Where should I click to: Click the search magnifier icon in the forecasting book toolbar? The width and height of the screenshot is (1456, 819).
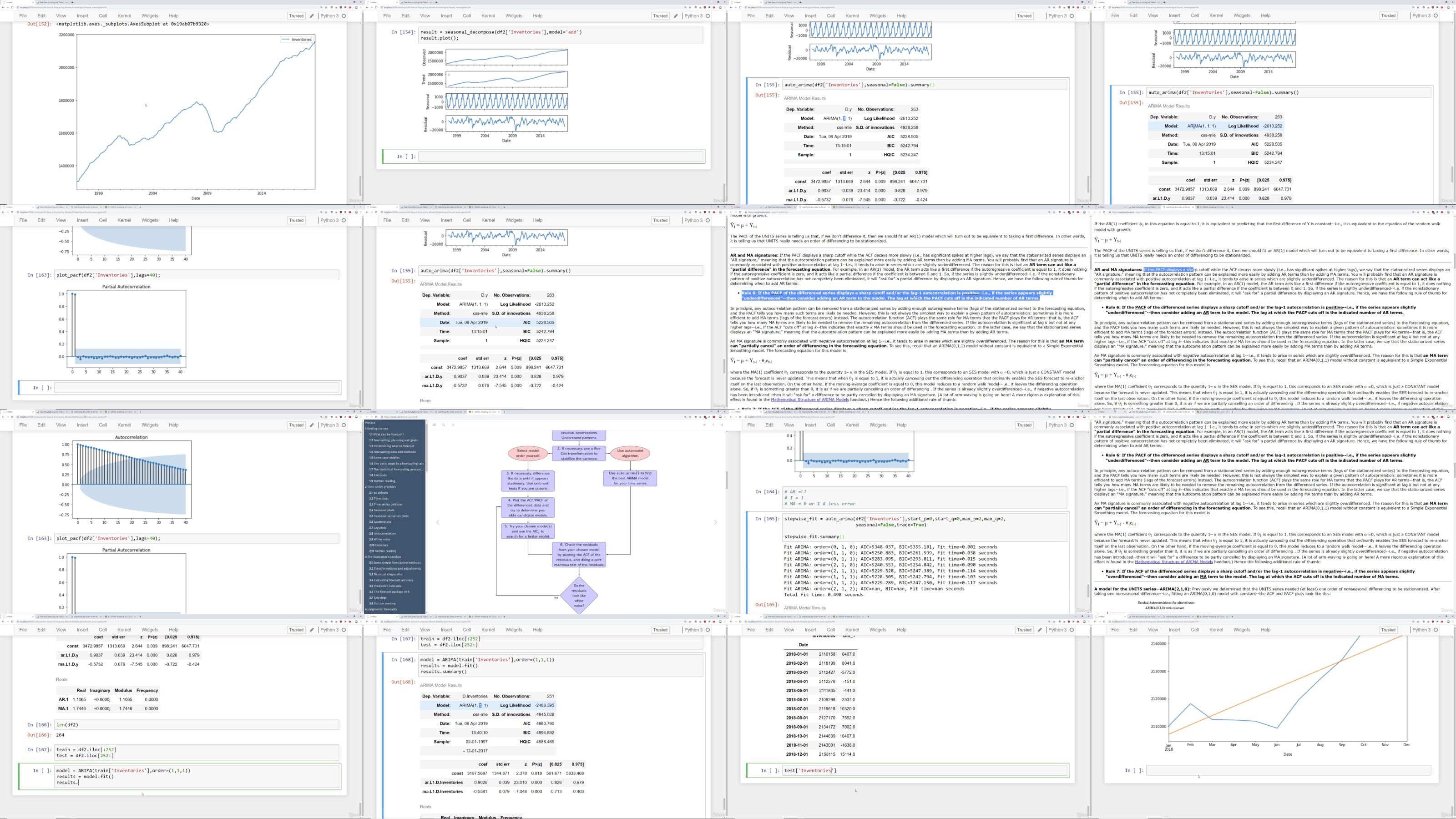[444, 425]
